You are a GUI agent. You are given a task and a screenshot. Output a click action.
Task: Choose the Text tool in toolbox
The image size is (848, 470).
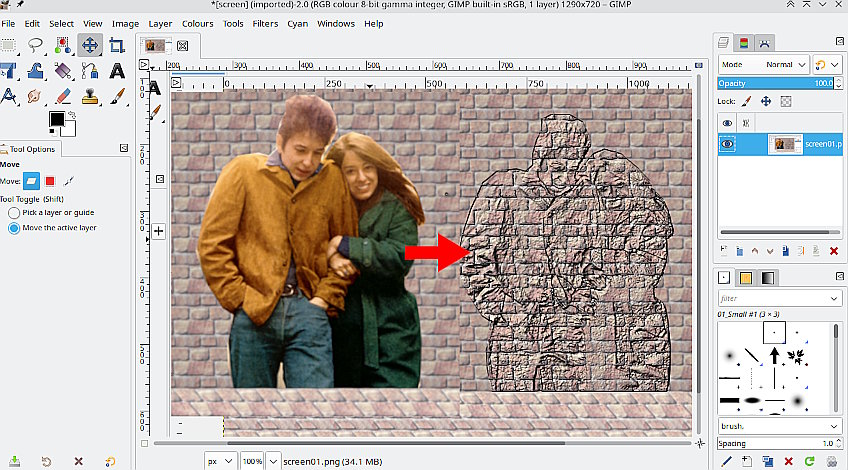[x=117, y=71]
